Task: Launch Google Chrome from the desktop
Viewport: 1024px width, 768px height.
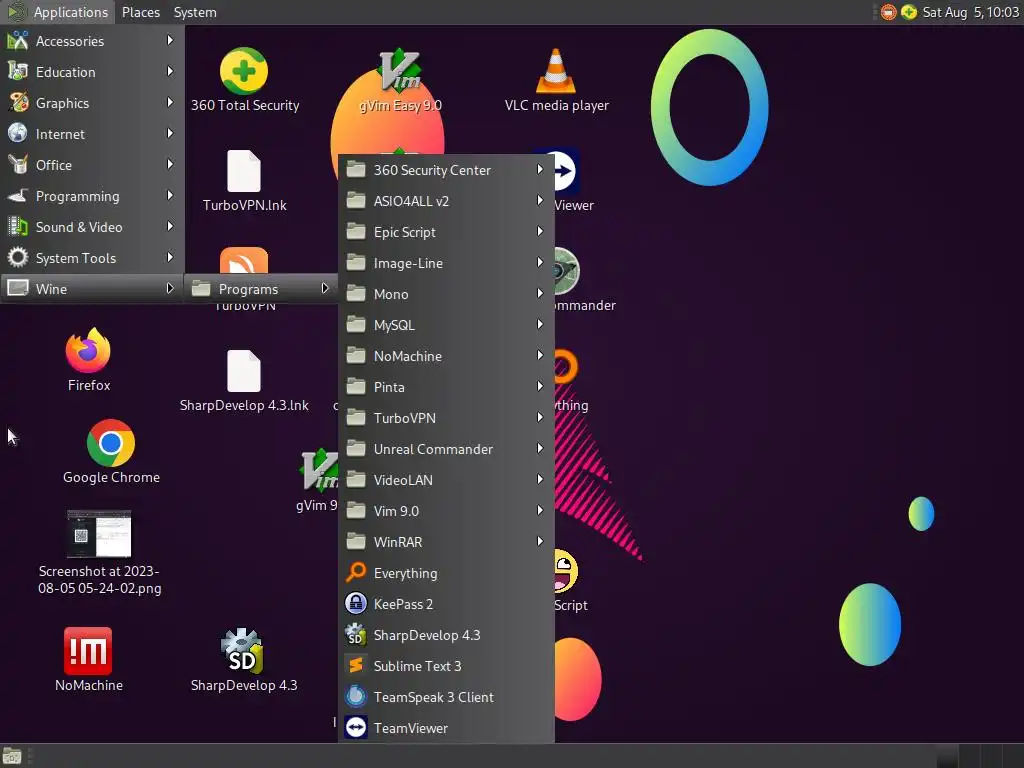Action: [110, 443]
